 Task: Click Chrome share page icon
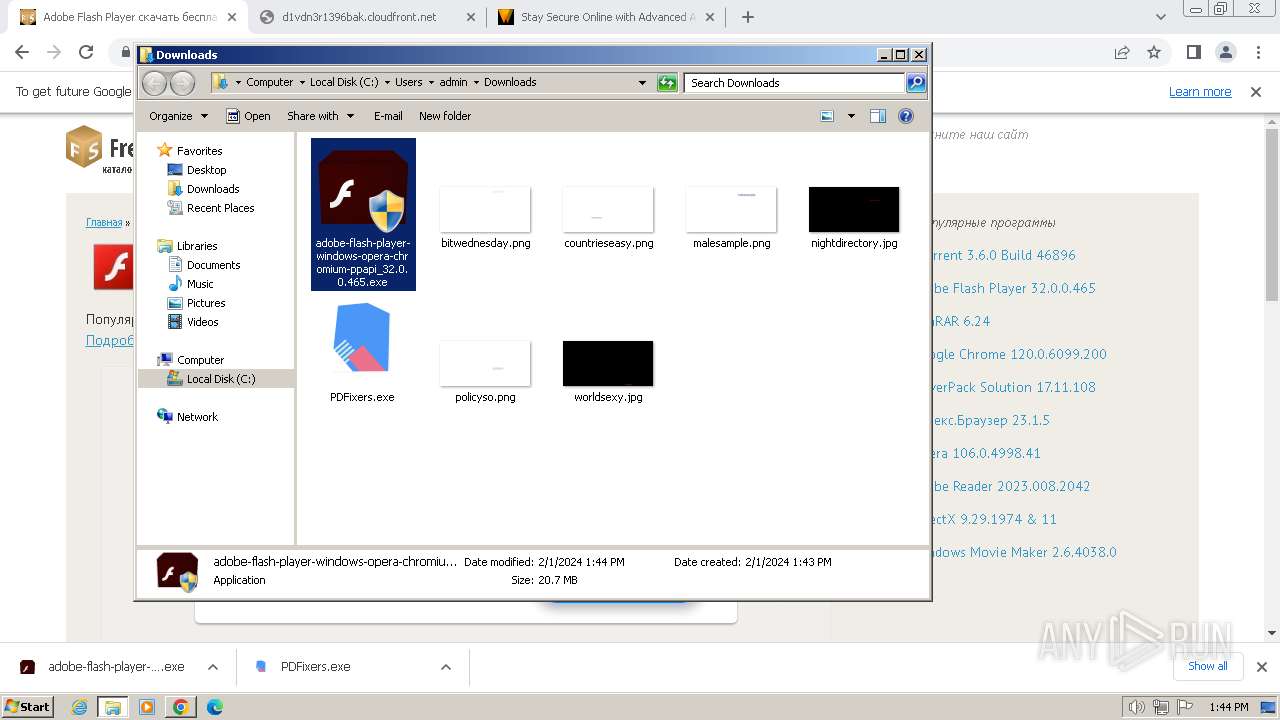point(1122,52)
